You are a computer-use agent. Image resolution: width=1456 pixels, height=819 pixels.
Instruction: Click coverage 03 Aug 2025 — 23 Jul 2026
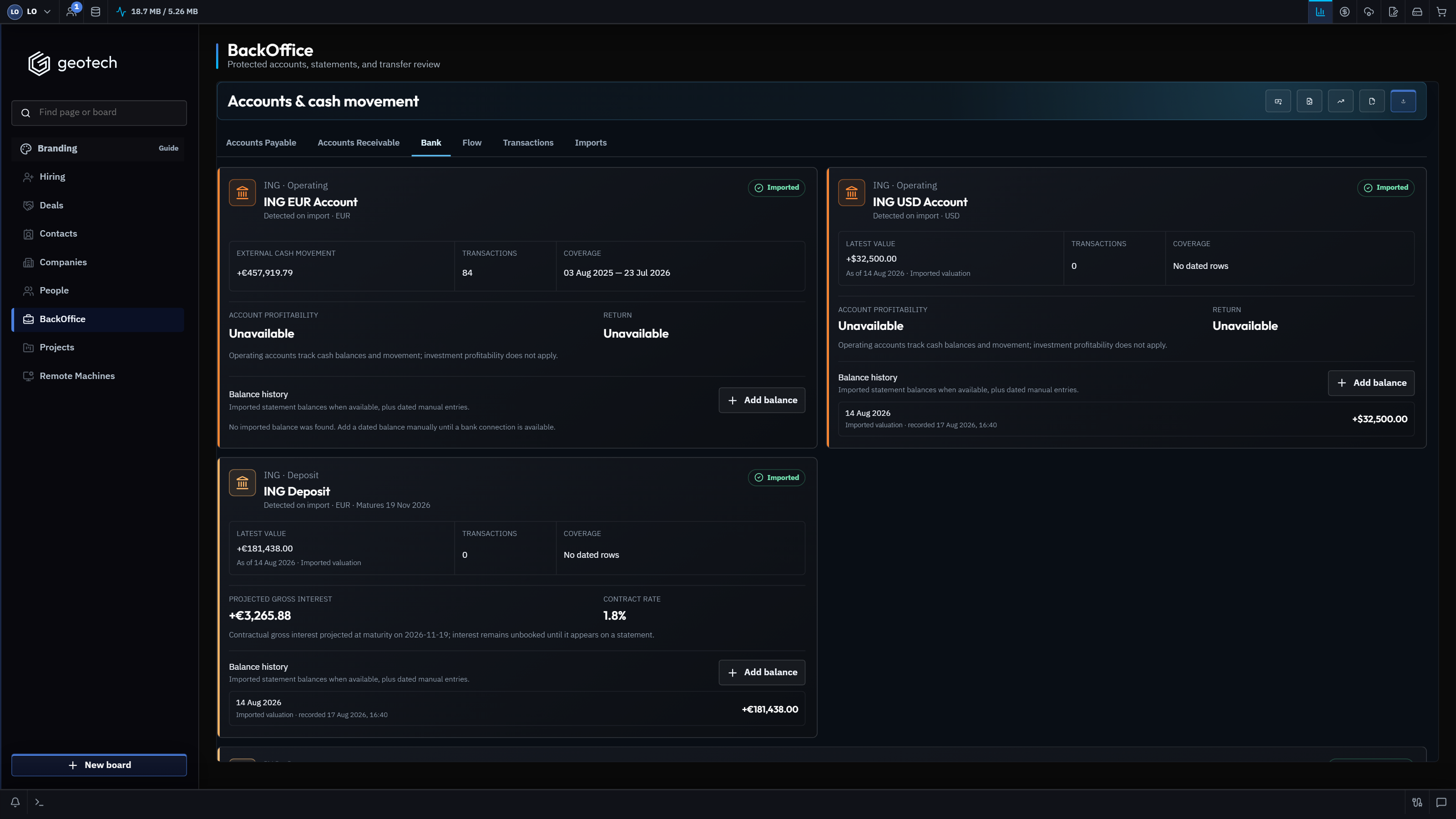pyautogui.click(x=617, y=273)
